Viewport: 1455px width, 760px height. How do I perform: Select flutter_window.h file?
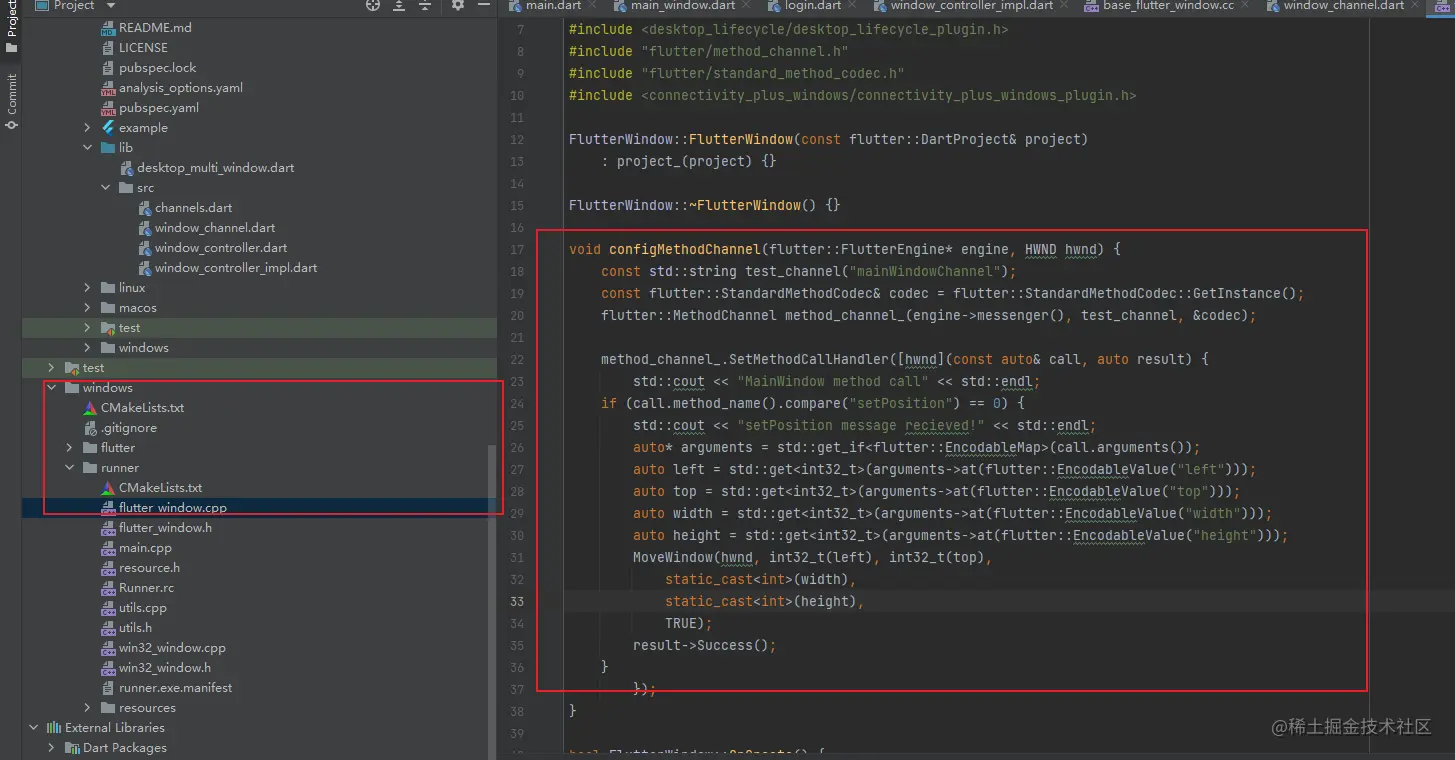tap(165, 528)
